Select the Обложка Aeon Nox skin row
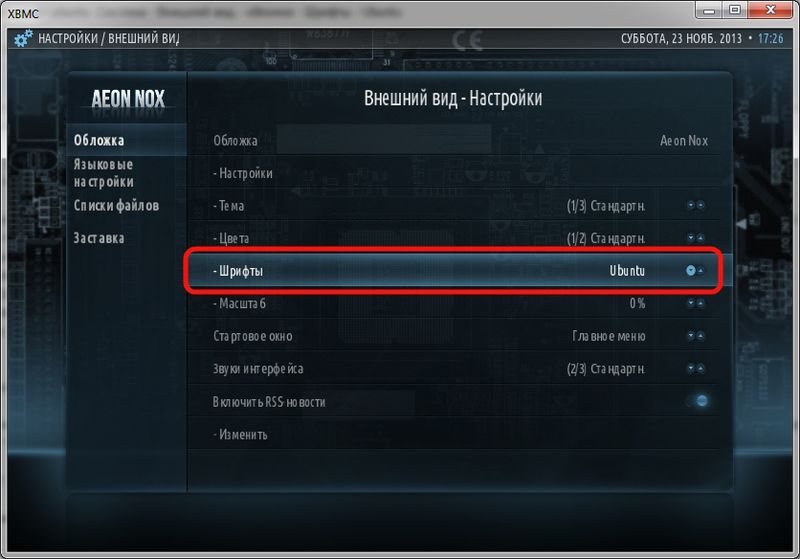Image resolution: width=800 pixels, height=559 pixels. pyautogui.click(x=454, y=140)
